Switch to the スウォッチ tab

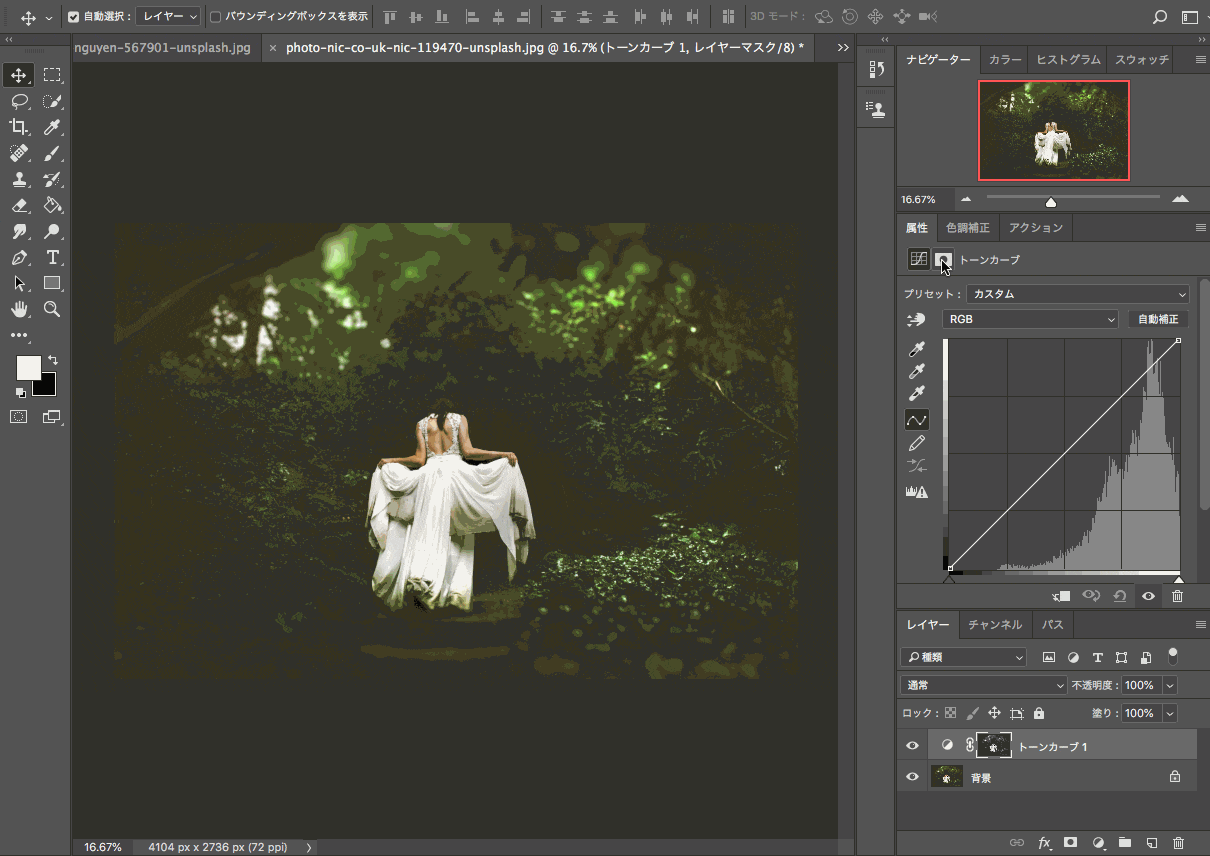(1141, 60)
